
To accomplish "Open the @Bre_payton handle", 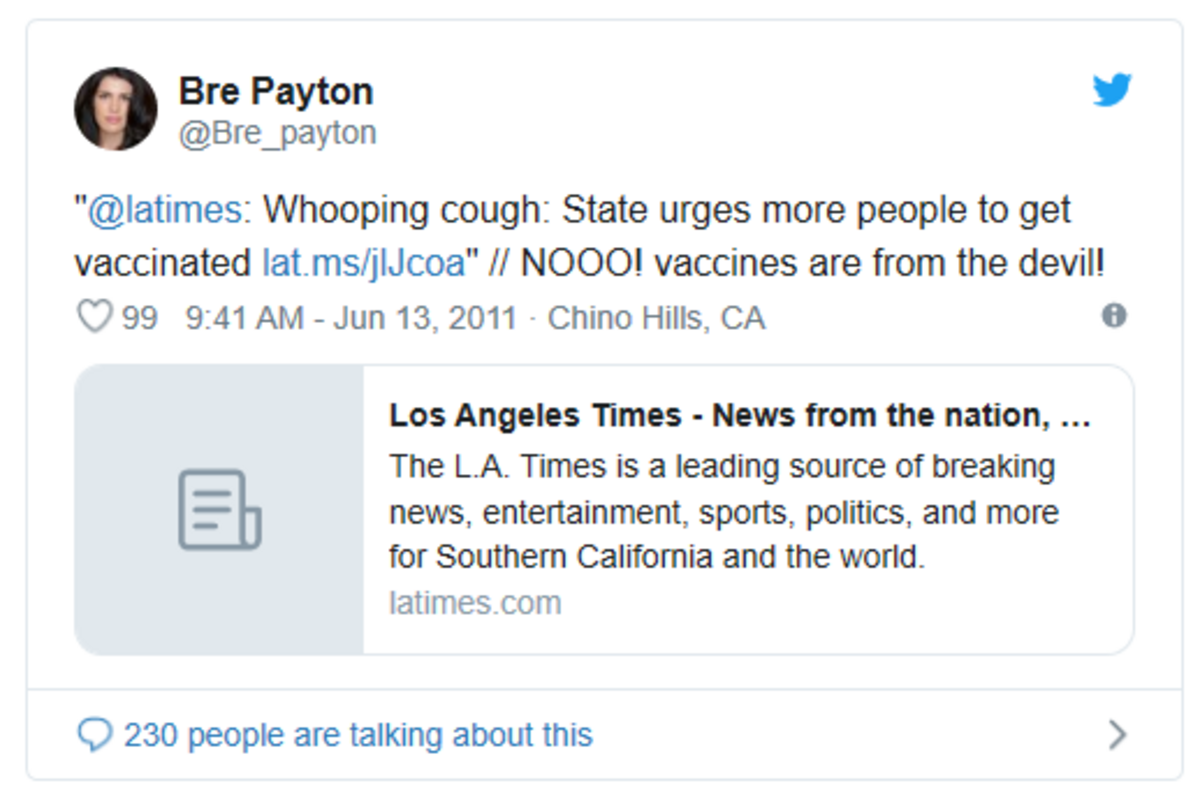I will [x=277, y=133].
